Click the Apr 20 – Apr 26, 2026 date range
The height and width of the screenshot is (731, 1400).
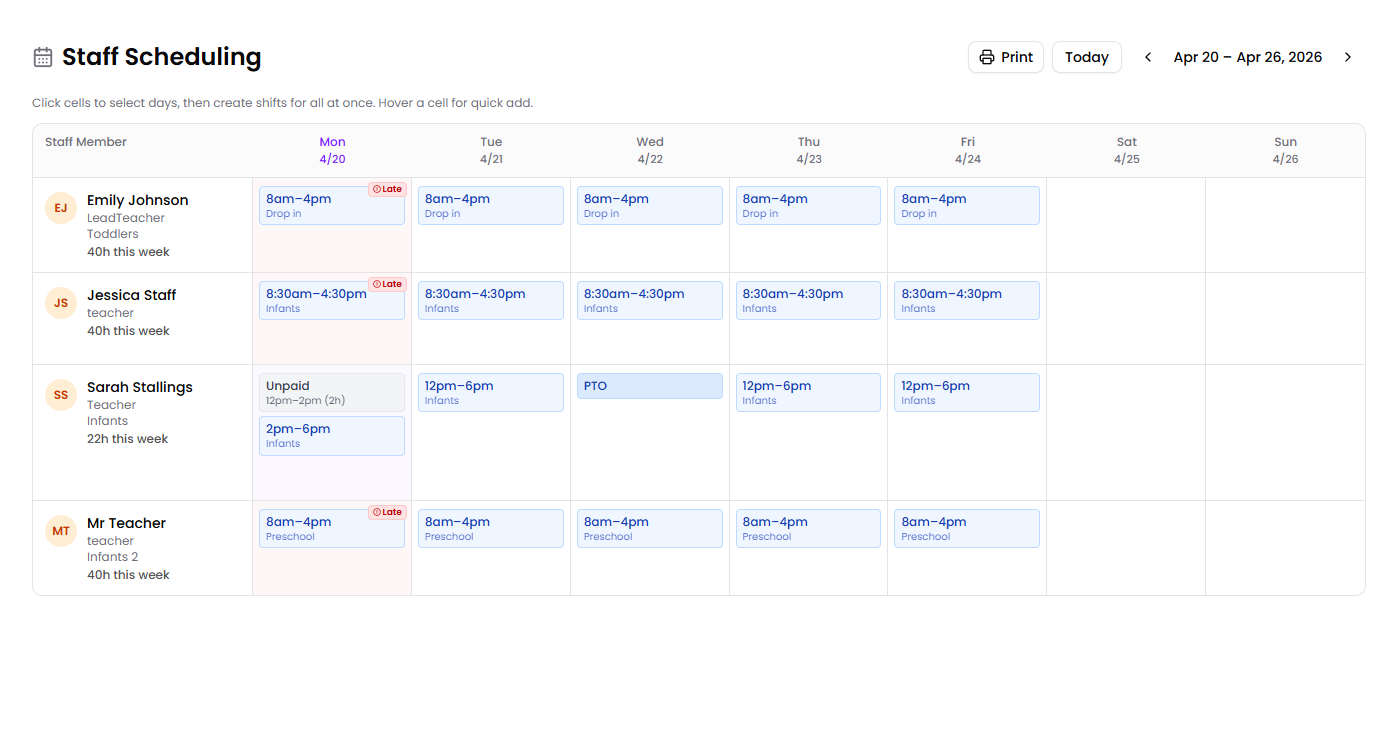(x=1247, y=57)
